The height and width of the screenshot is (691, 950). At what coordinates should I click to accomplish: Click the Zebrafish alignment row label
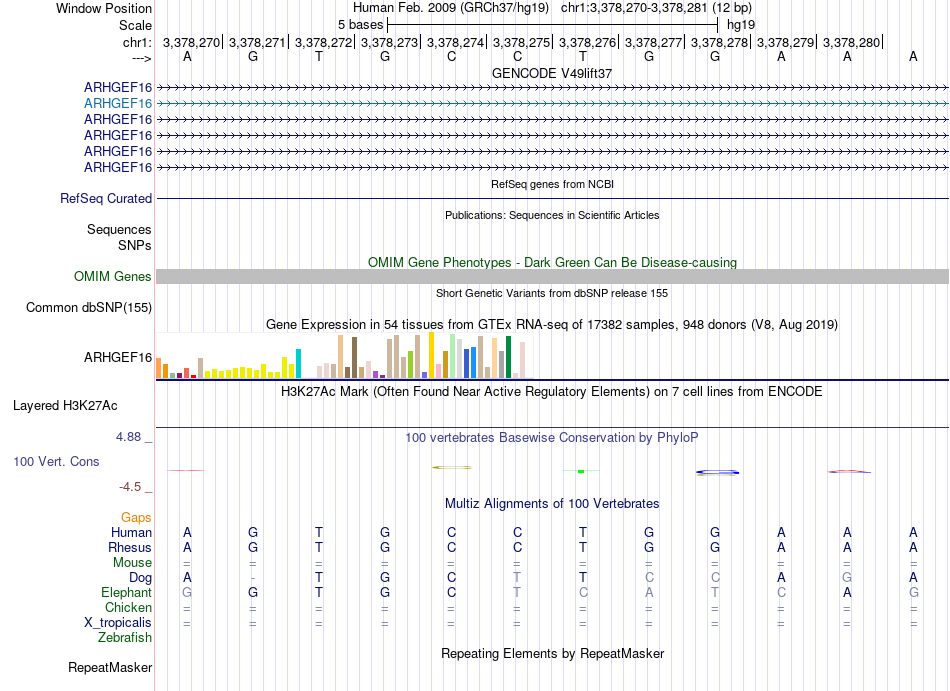tap(125, 638)
